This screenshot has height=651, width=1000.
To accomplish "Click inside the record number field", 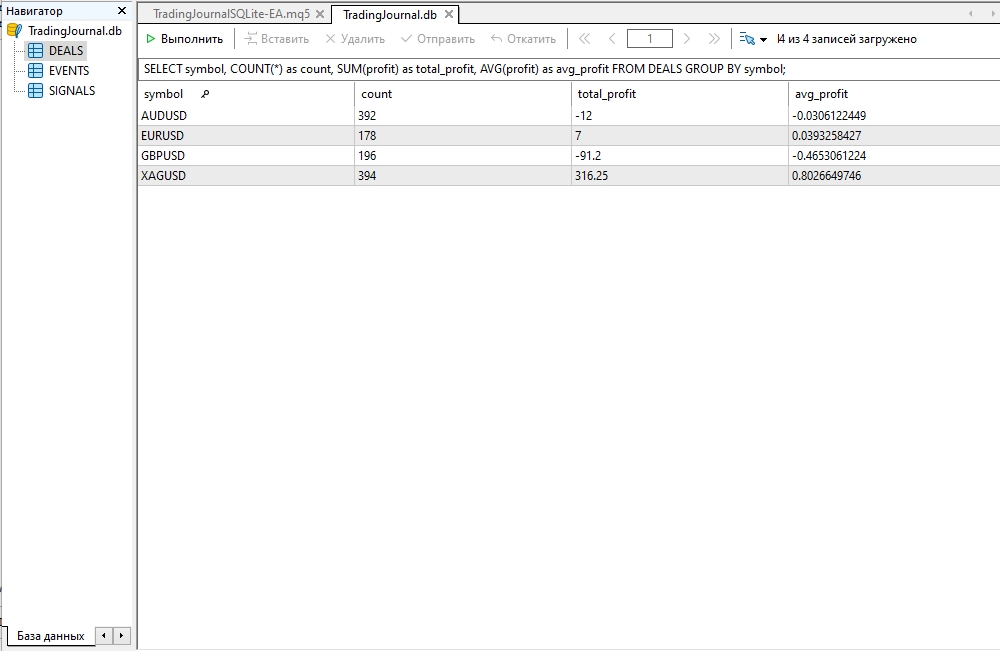I will (x=649, y=38).
